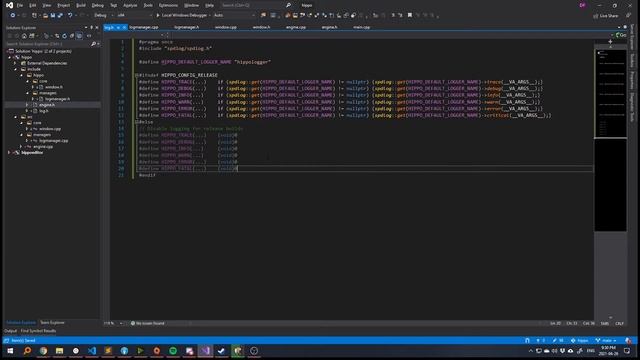The width and height of the screenshot is (640, 360).
Task: Toggle pin on the log.h tab
Action: (x=118, y=27)
